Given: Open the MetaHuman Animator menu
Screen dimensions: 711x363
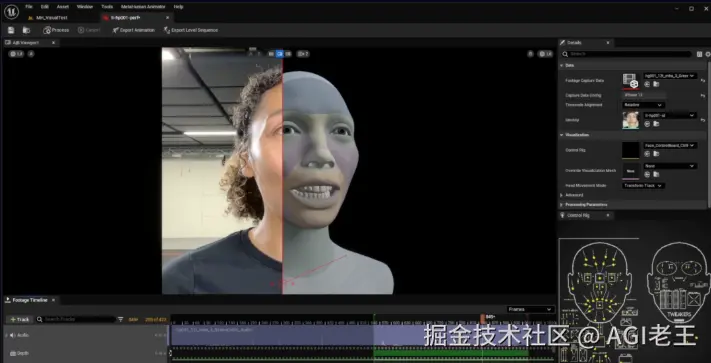Looking at the screenshot, I should tap(144, 7).
